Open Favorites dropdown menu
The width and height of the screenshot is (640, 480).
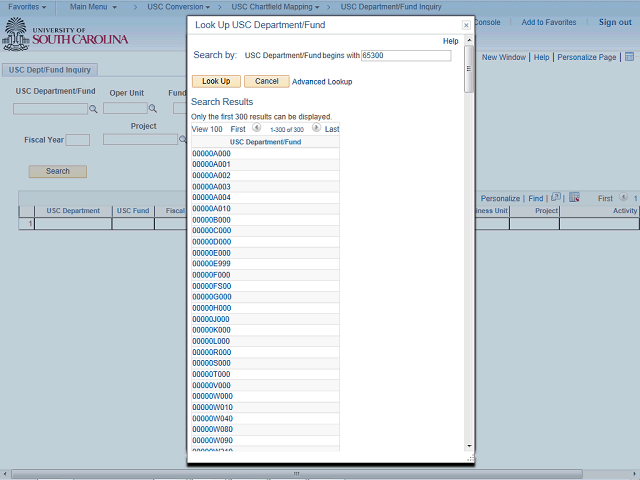click(27, 7)
